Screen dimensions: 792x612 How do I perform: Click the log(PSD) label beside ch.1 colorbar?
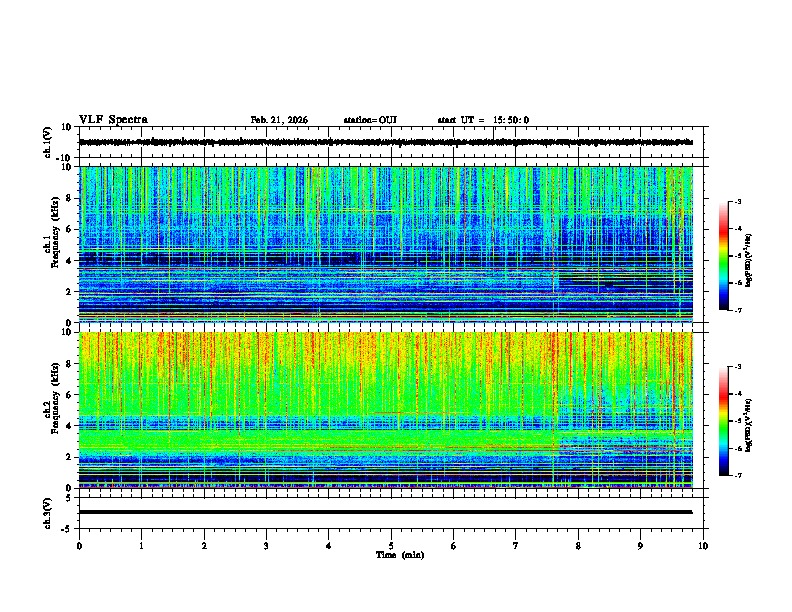749,260
